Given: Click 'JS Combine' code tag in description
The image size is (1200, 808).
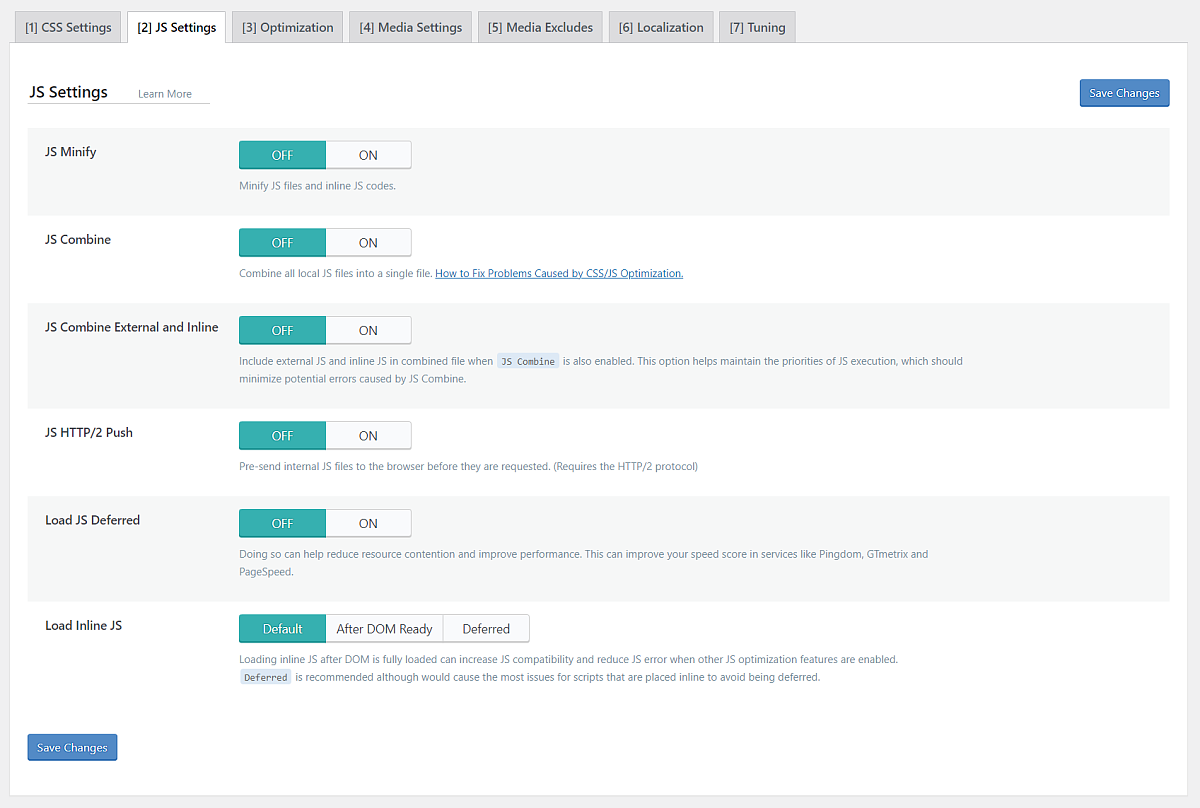Looking at the screenshot, I should [527, 361].
